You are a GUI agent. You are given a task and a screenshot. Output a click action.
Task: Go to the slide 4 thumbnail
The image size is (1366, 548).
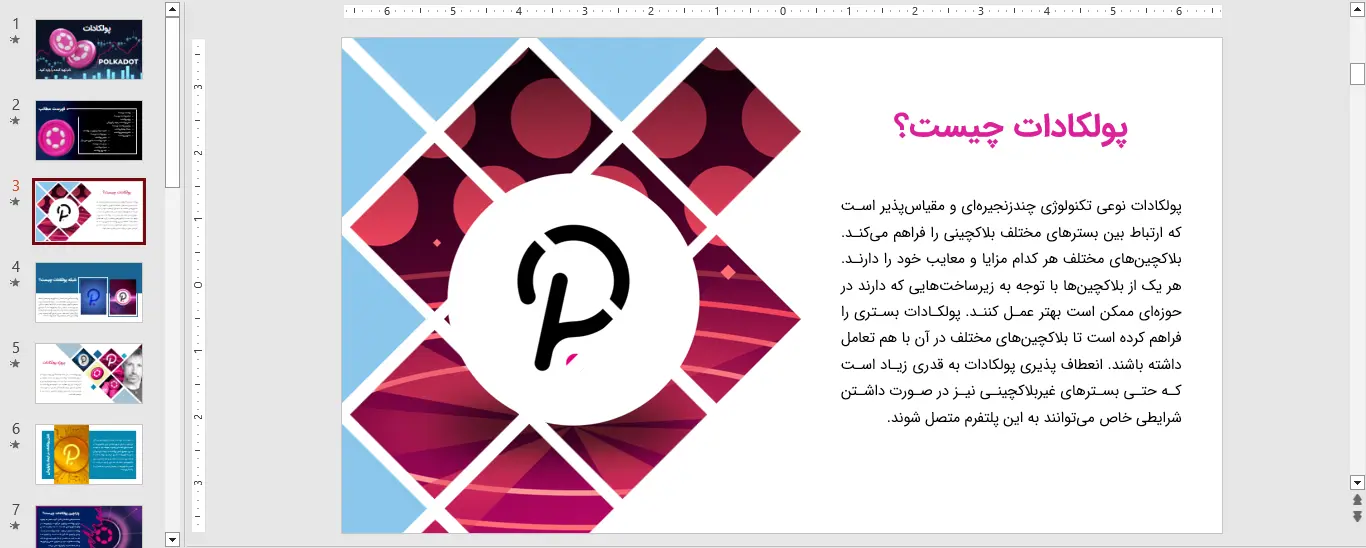coord(89,292)
